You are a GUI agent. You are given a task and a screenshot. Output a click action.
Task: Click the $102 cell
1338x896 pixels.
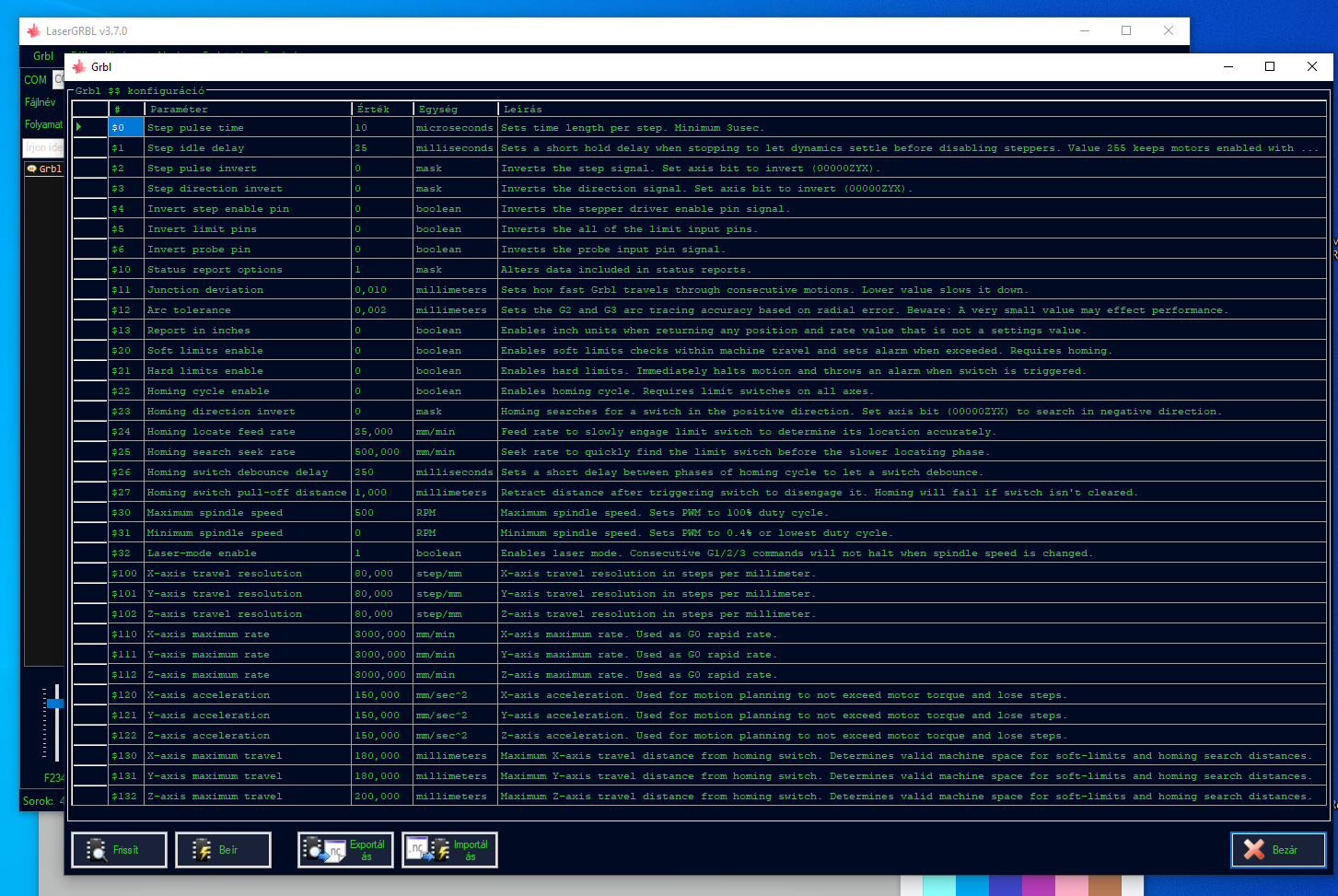(126, 614)
